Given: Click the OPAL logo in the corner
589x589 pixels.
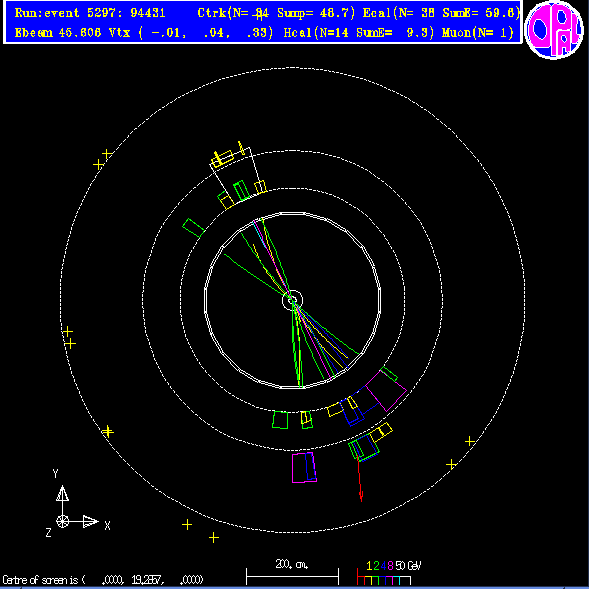Looking at the screenshot, I should tap(554, 30).
